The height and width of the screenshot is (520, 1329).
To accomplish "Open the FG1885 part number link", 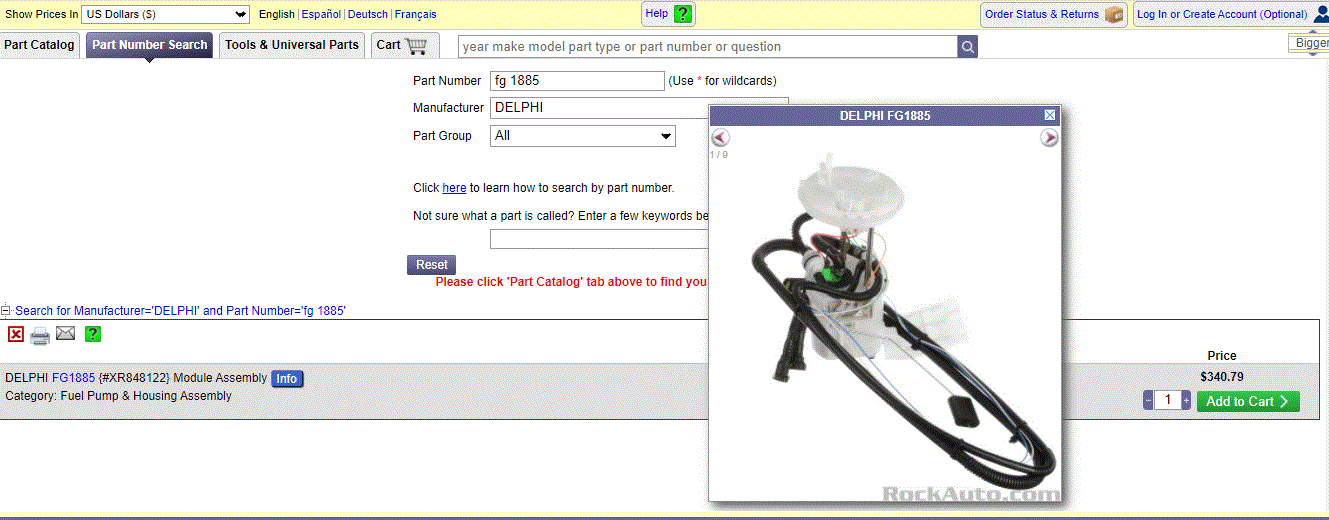I will tap(73, 378).
